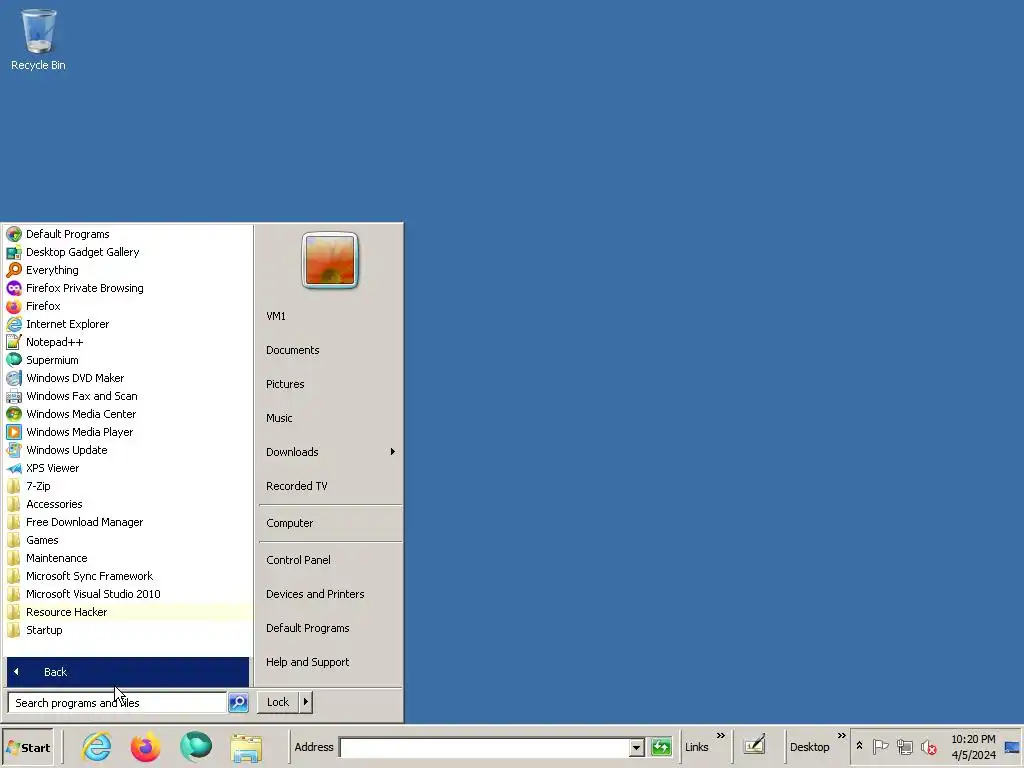Viewport: 1024px width, 768px height.
Task: Click the taskbar Address input field
Action: (485, 748)
